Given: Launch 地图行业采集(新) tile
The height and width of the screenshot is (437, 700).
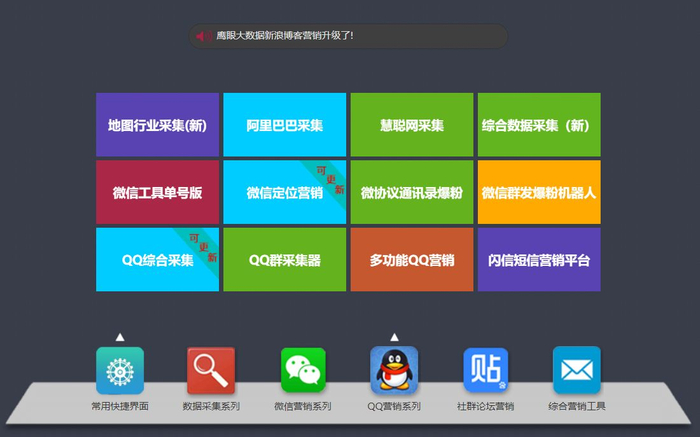Looking at the screenshot, I should [x=158, y=125].
